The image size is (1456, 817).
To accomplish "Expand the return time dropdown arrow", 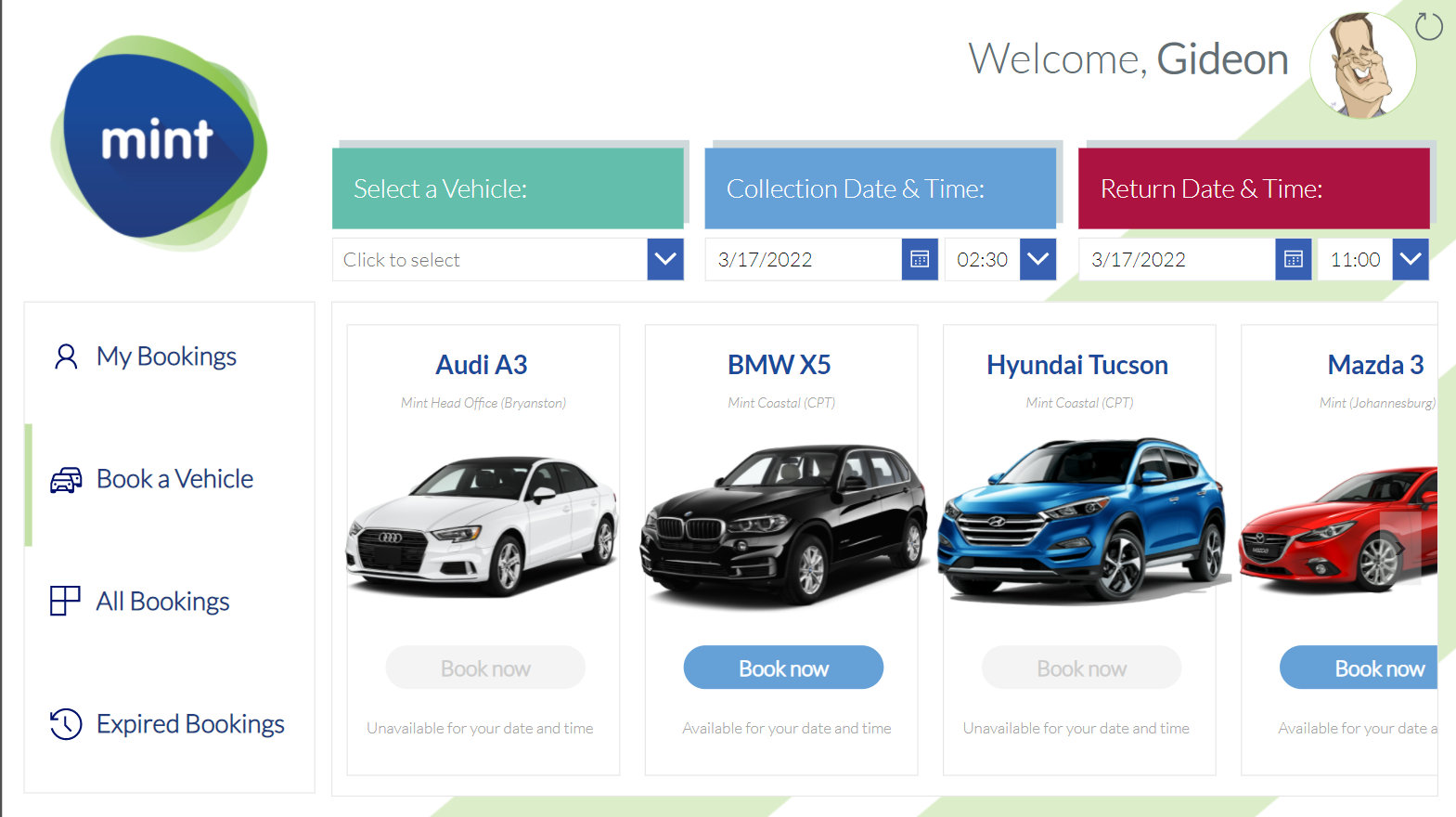I will point(1411,259).
